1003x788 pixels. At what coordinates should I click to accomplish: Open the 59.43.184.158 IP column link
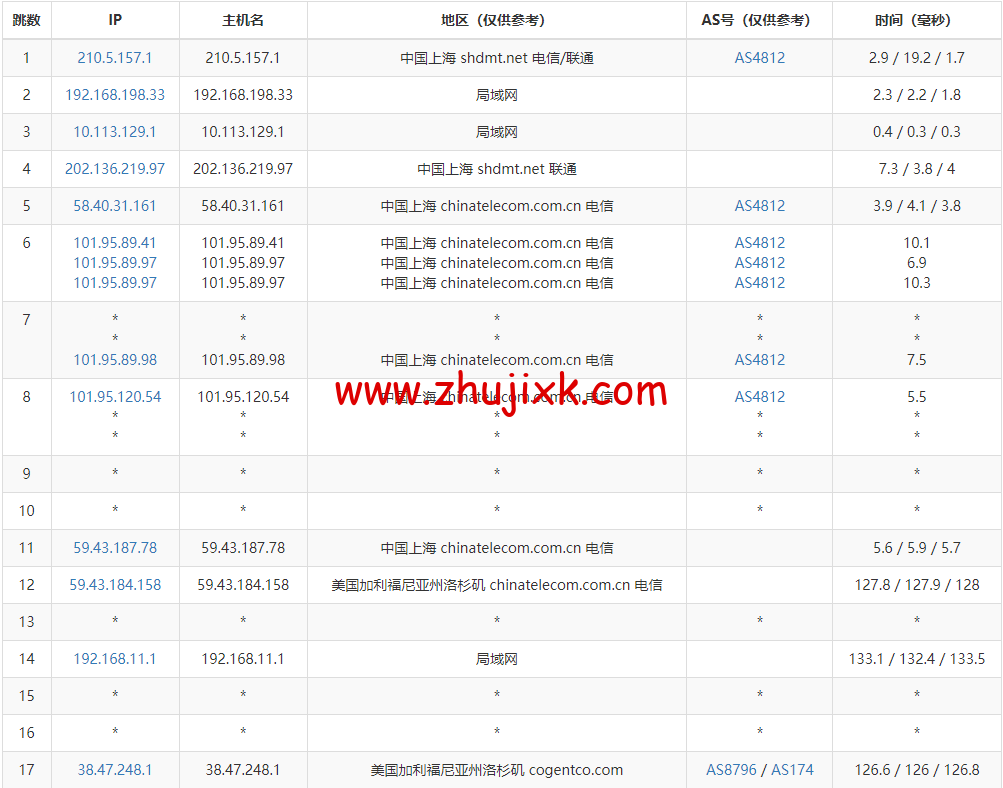pyautogui.click(x=115, y=585)
